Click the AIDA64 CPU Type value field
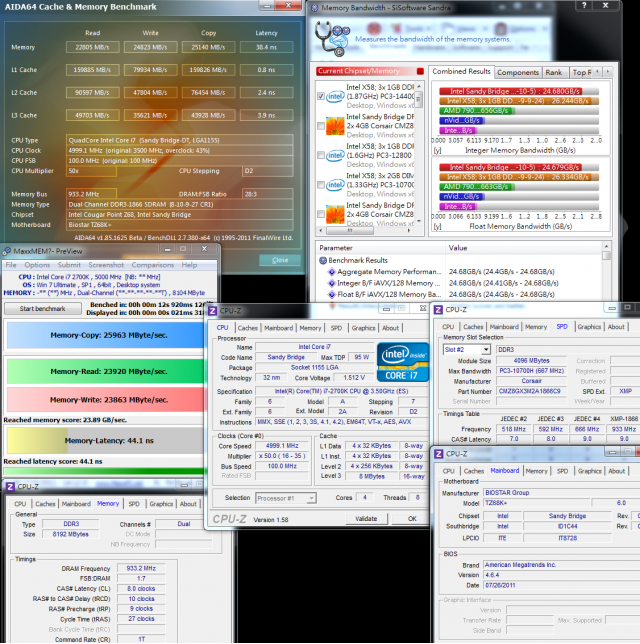The image size is (640, 644). click(180, 140)
